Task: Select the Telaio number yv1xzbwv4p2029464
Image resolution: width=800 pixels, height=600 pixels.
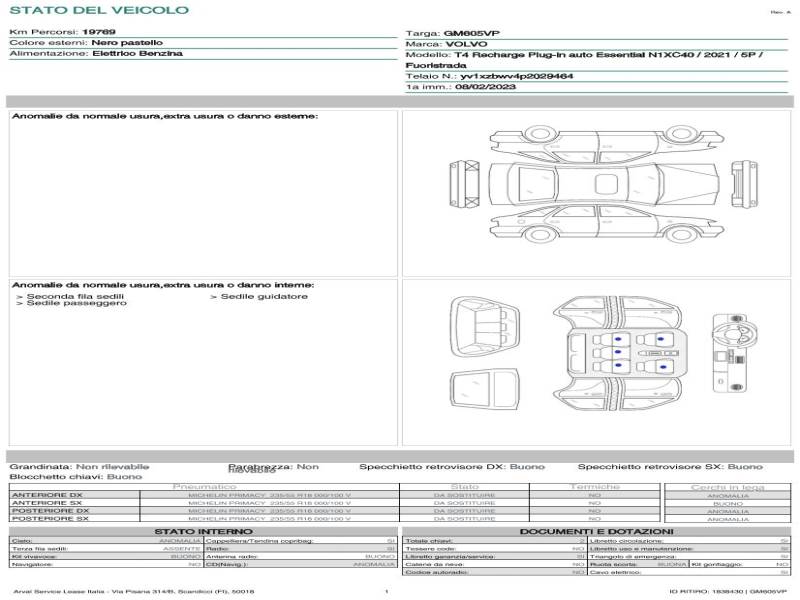Action: coord(516,76)
